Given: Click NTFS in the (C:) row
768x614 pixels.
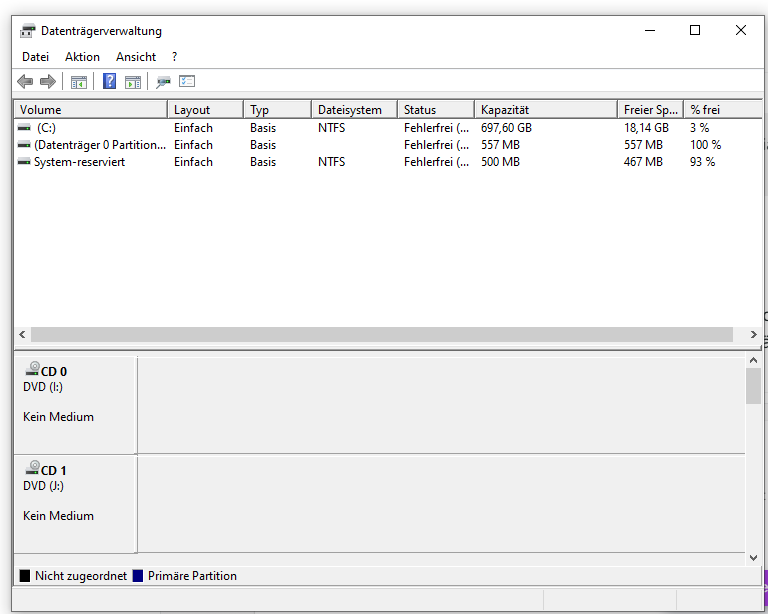Looking at the screenshot, I should click(x=332, y=128).
